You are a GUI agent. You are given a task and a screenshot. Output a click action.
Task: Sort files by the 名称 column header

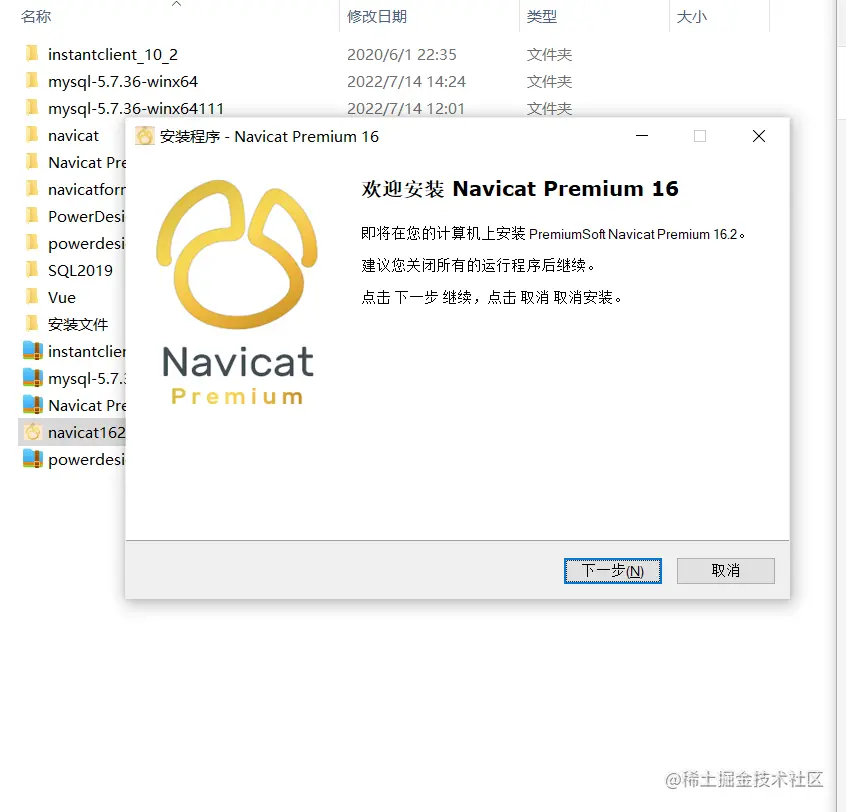coord(36,17)
